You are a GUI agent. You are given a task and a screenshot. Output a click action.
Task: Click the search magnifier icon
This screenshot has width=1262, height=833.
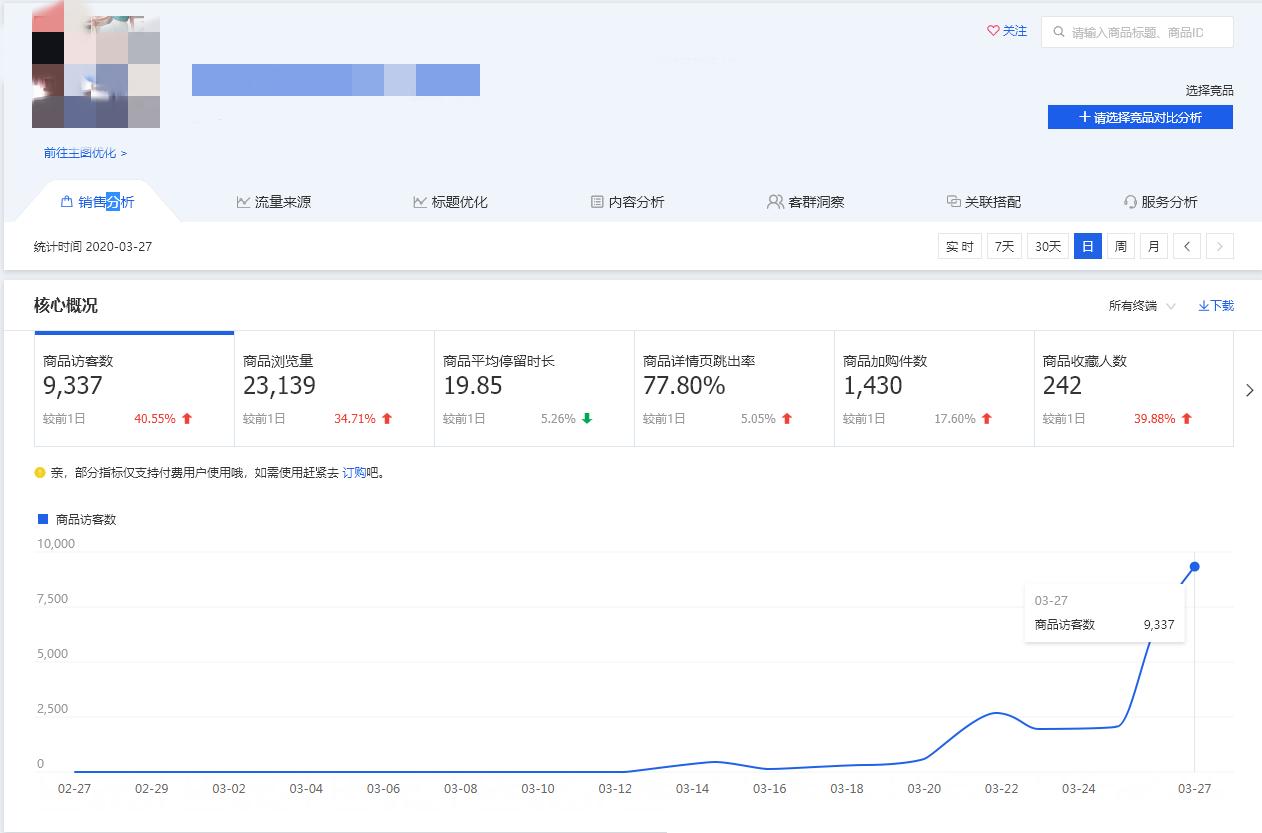1058,32
